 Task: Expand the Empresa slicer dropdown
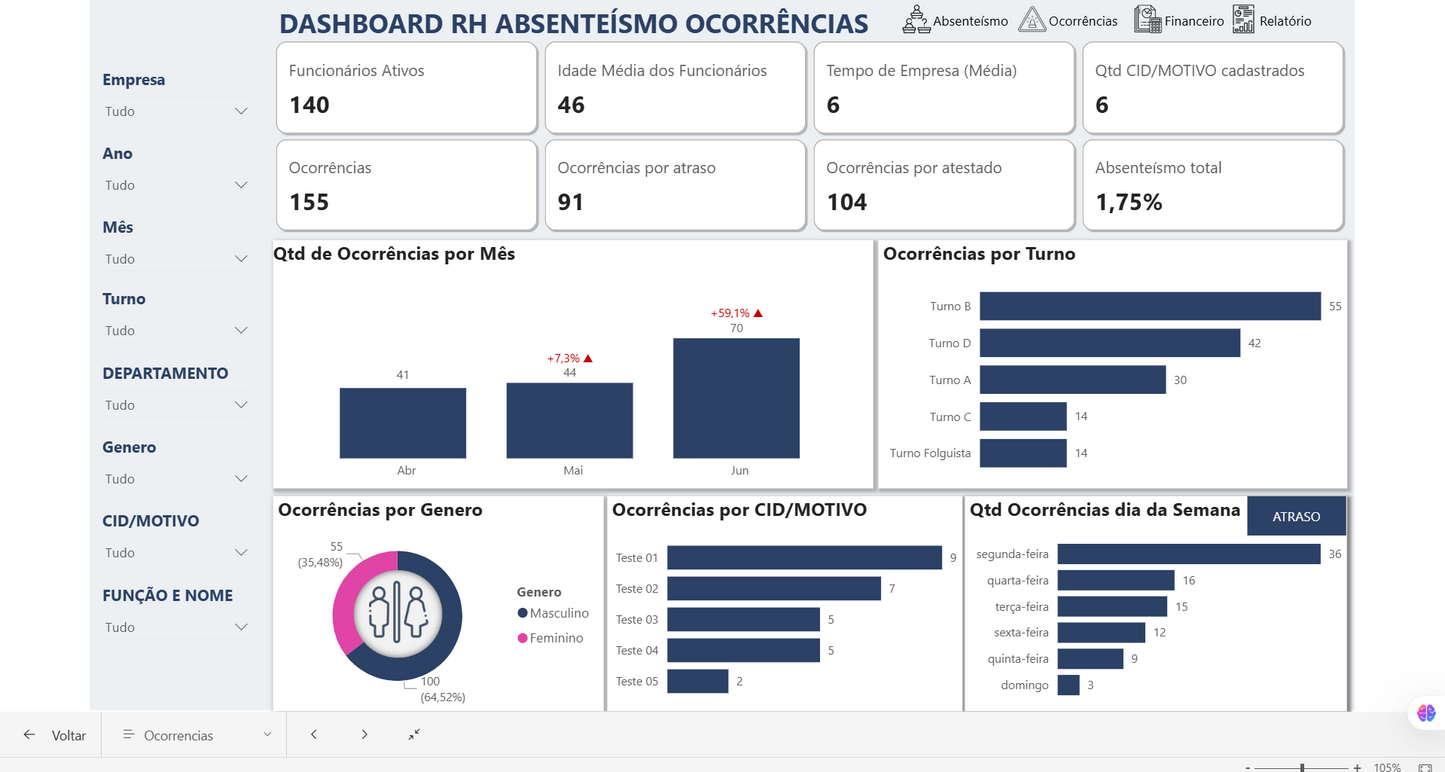pos(241,111)
